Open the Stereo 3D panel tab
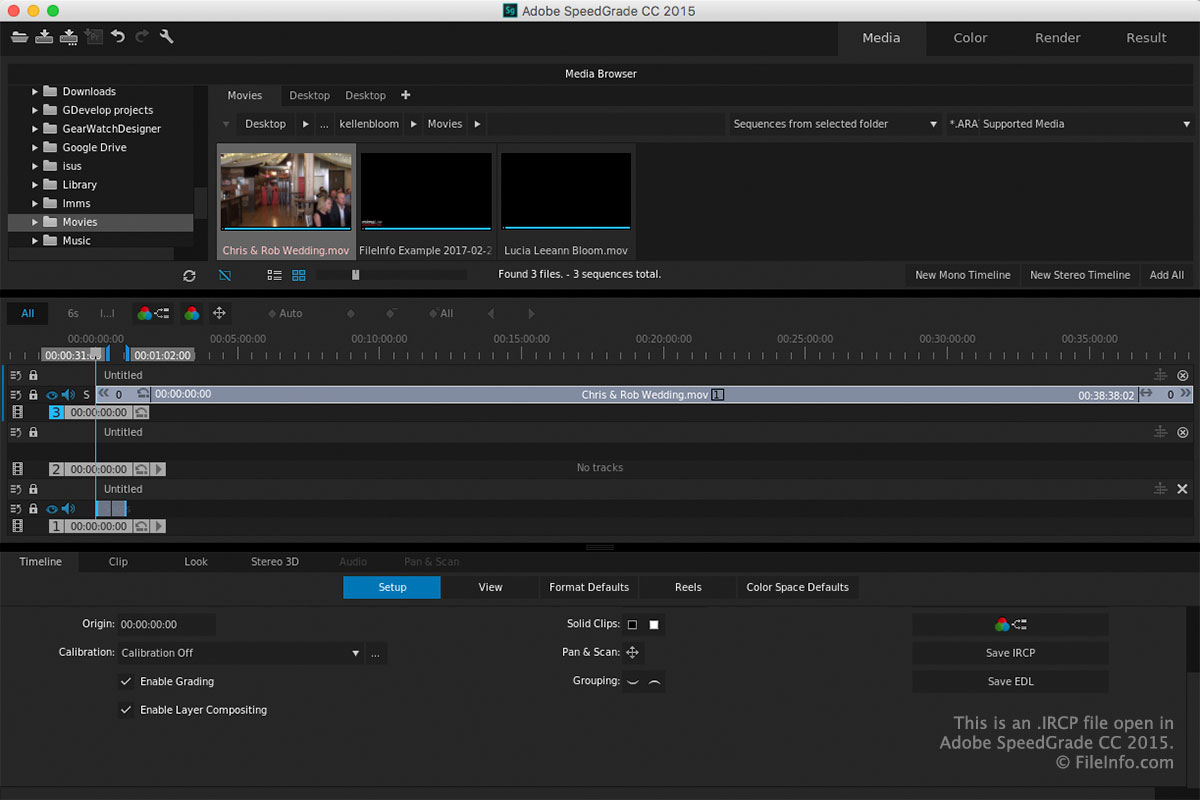Screen dimensions: 1200x800 pyautogui.click(x=275, y=562)
